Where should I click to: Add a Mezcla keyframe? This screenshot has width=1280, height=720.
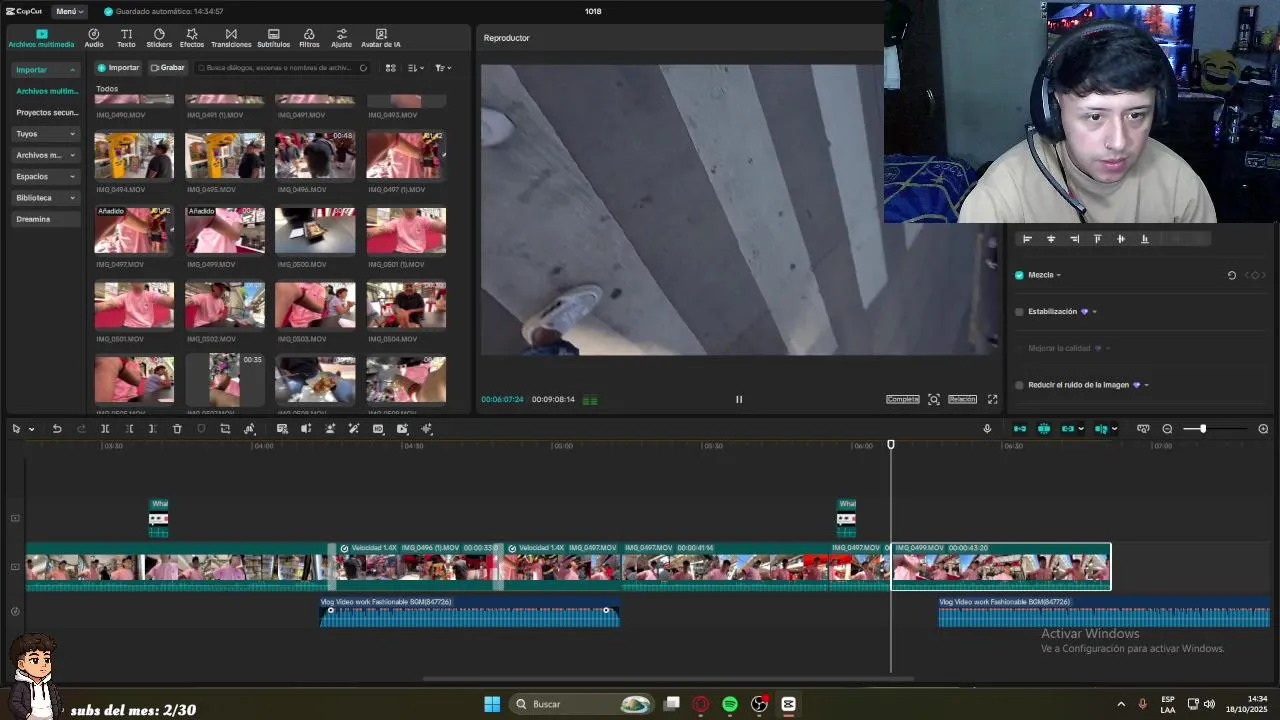click(x=1255, y=275)
